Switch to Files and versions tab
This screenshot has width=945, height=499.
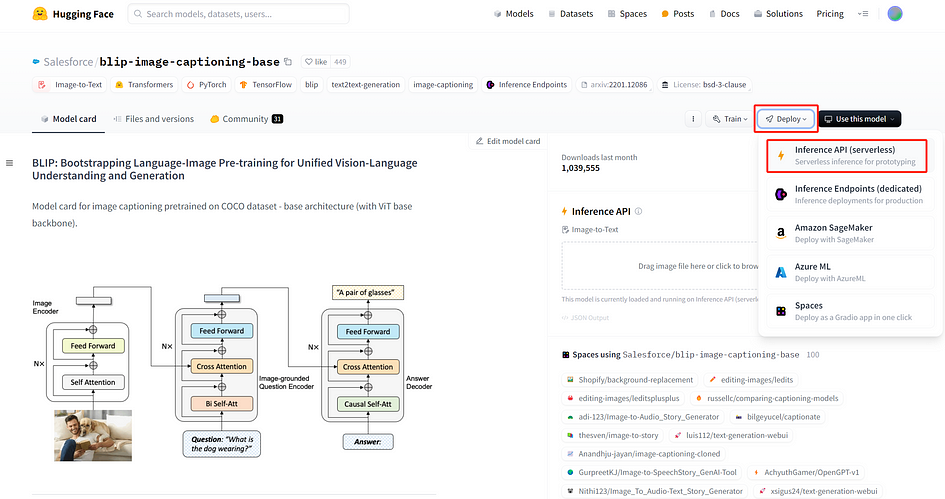tap(154, 119)
